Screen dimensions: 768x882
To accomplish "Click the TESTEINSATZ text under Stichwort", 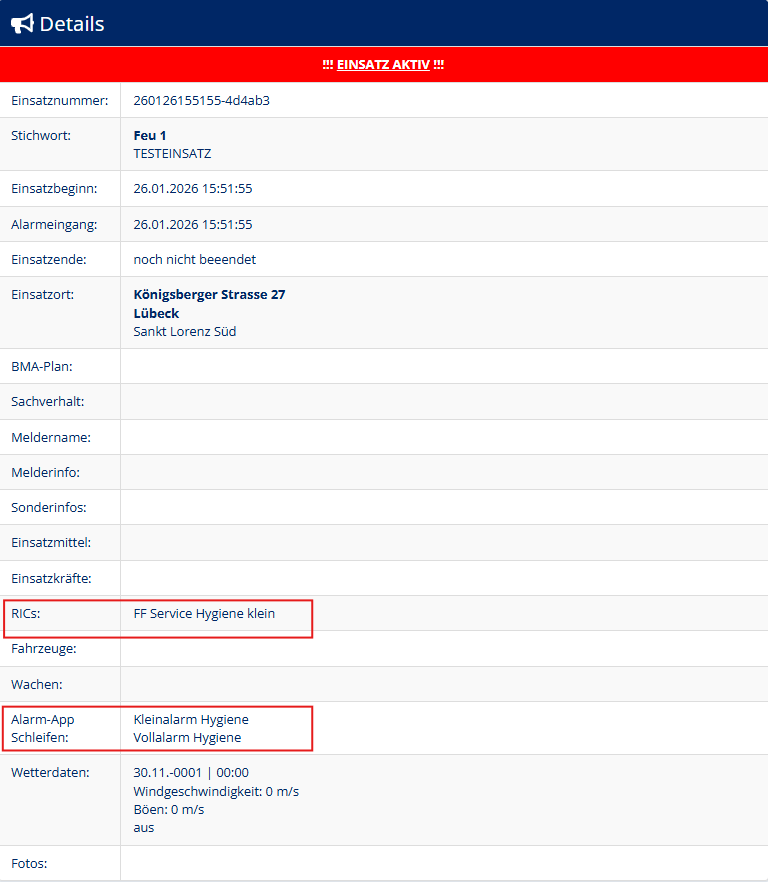I will [172, 154].
